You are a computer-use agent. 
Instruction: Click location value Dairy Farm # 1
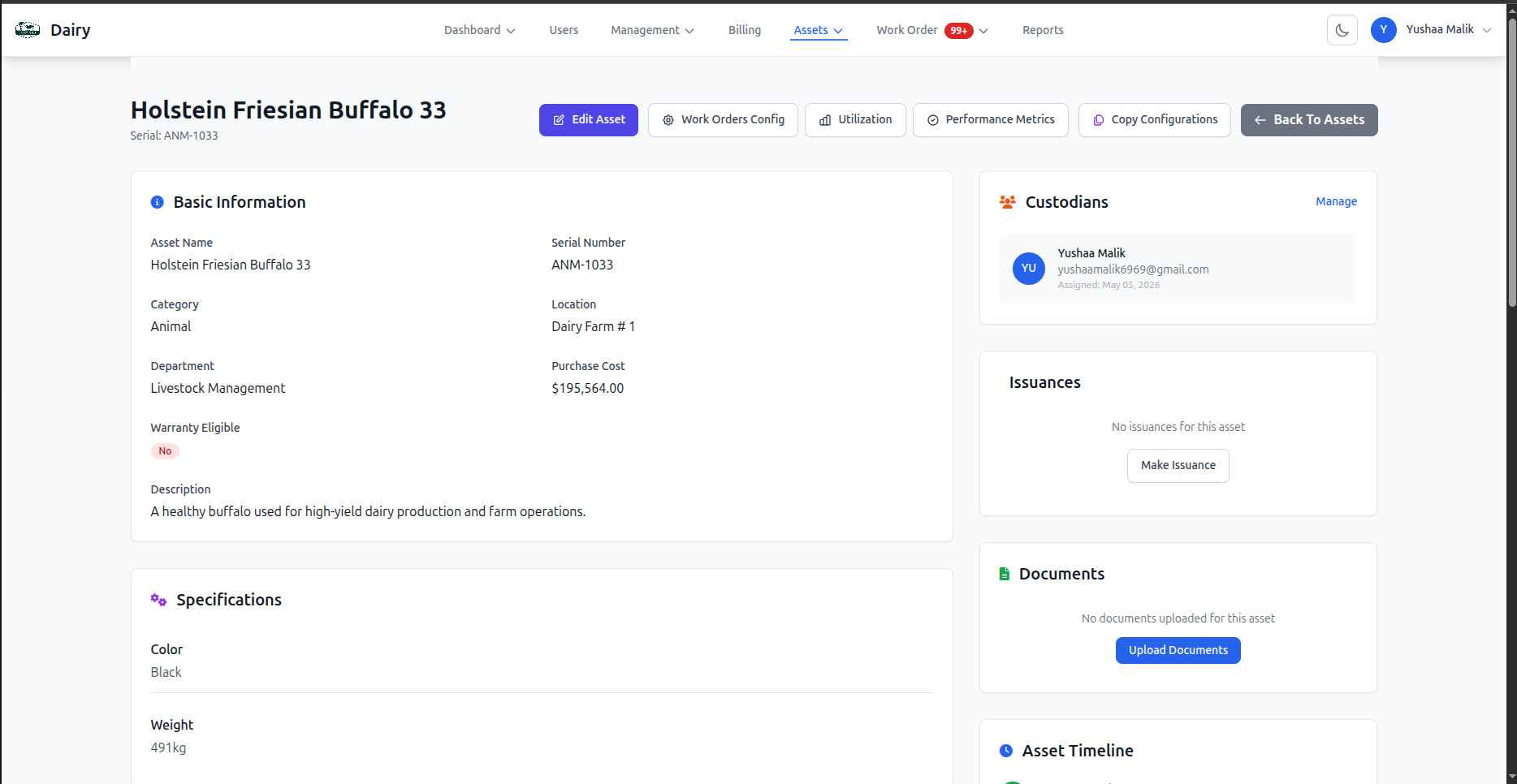click(x=594, y=326)
